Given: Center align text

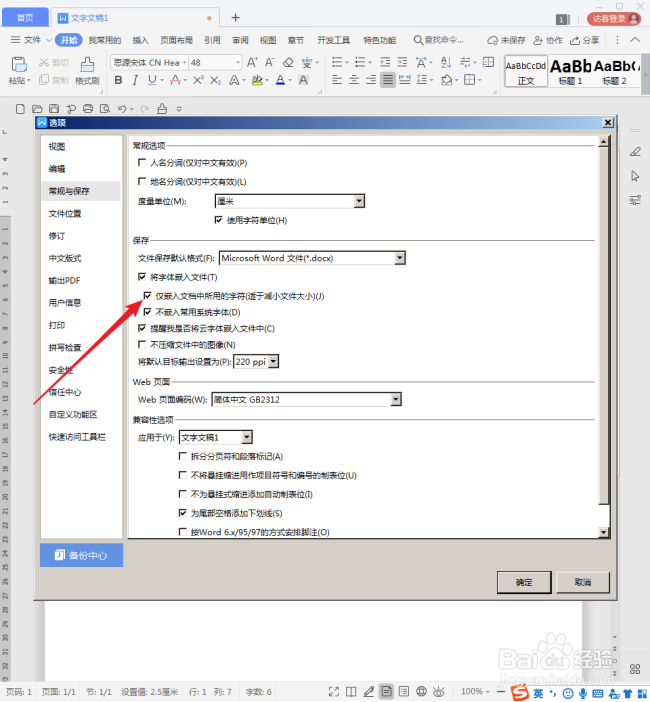Looking at the screenshot, I should (354, 80).
